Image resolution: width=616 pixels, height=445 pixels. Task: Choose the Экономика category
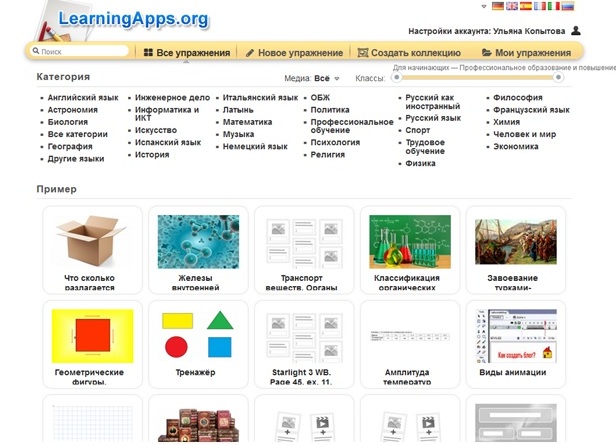pos(516,146)
